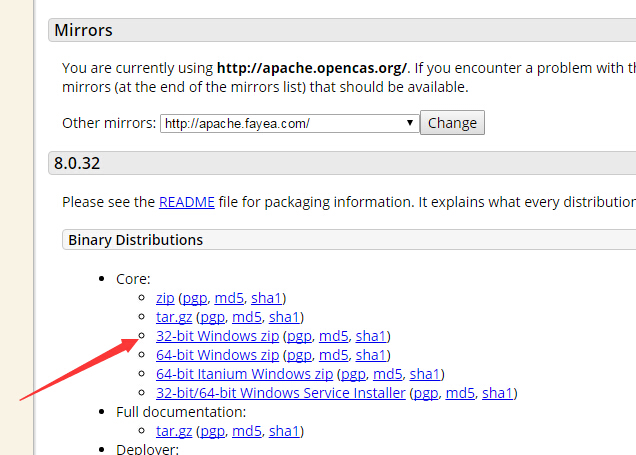
Task: Open the Other mirrors dropdown list
Action: pos(290,123)
